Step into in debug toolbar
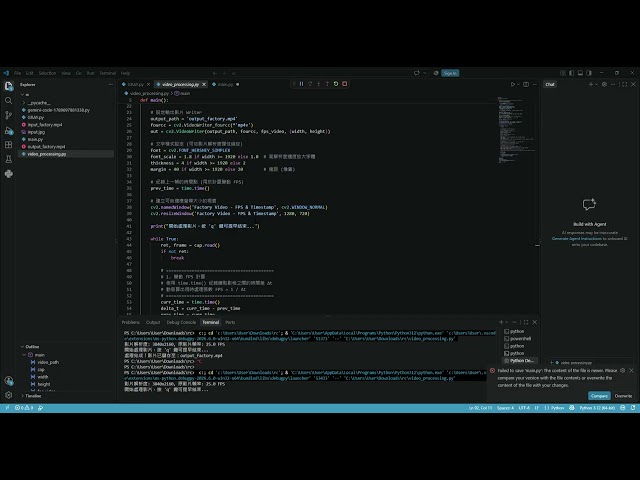This screenshot has width=640, height=480. point(319,84)
